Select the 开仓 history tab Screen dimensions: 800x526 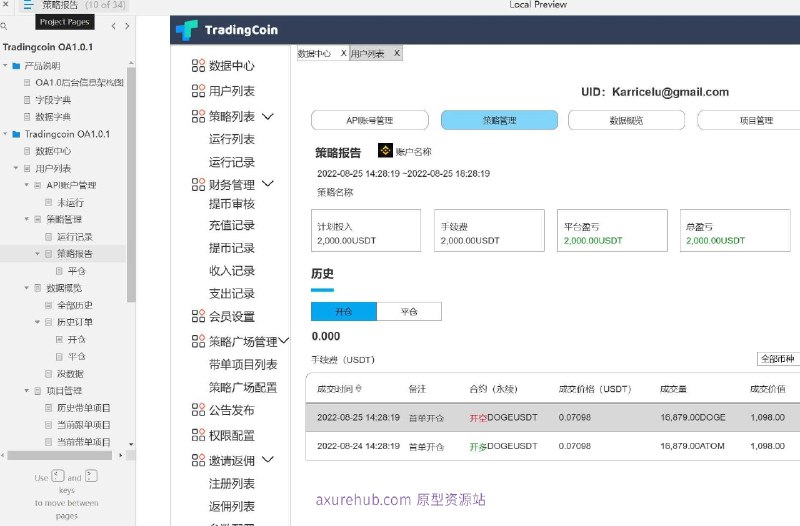344,311
